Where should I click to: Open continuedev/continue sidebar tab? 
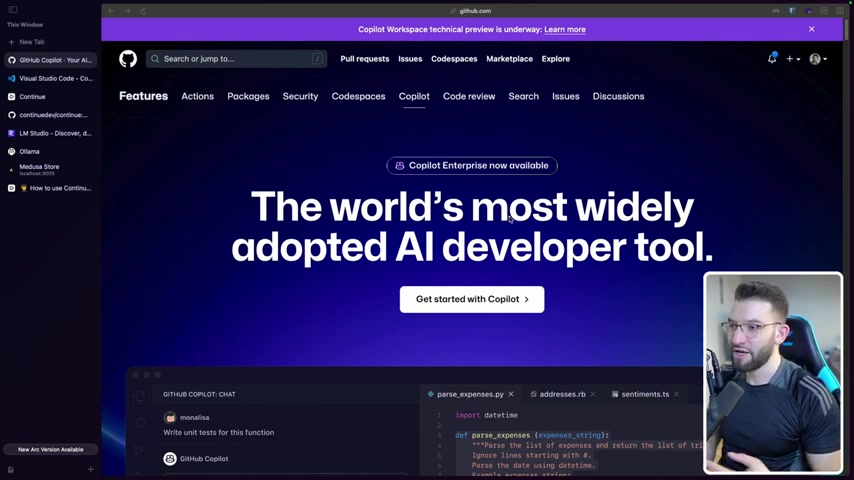(50, 115)
